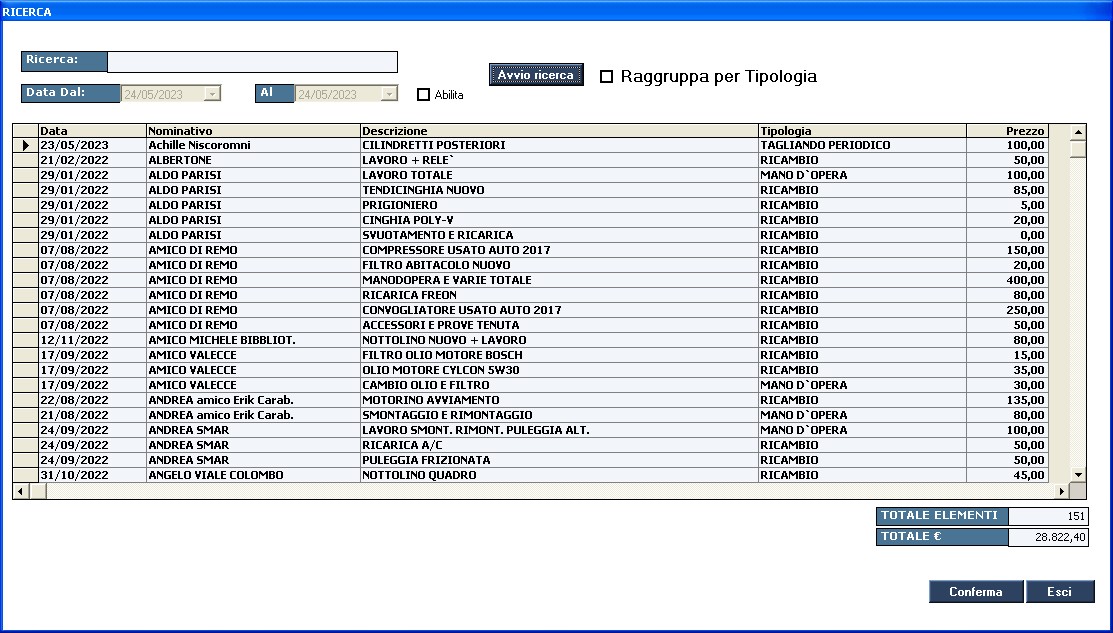Click the vertical scrollbar up arrow
This screenshot has width=1113, height=633.
pyautogui.click(x=1077, y=132)
